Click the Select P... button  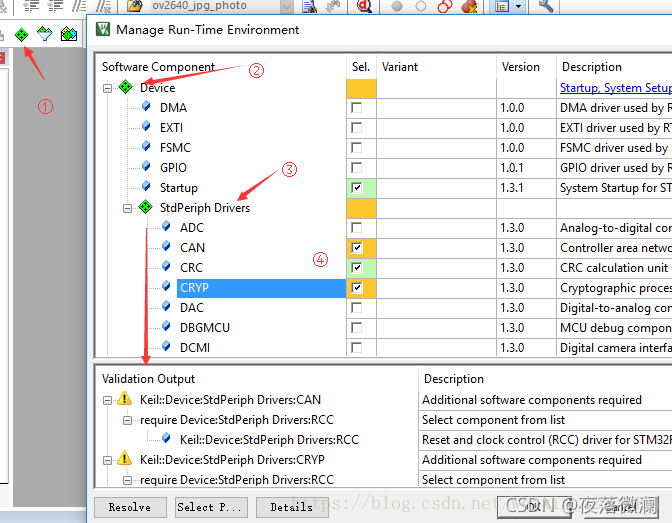[x=211, y=507]
